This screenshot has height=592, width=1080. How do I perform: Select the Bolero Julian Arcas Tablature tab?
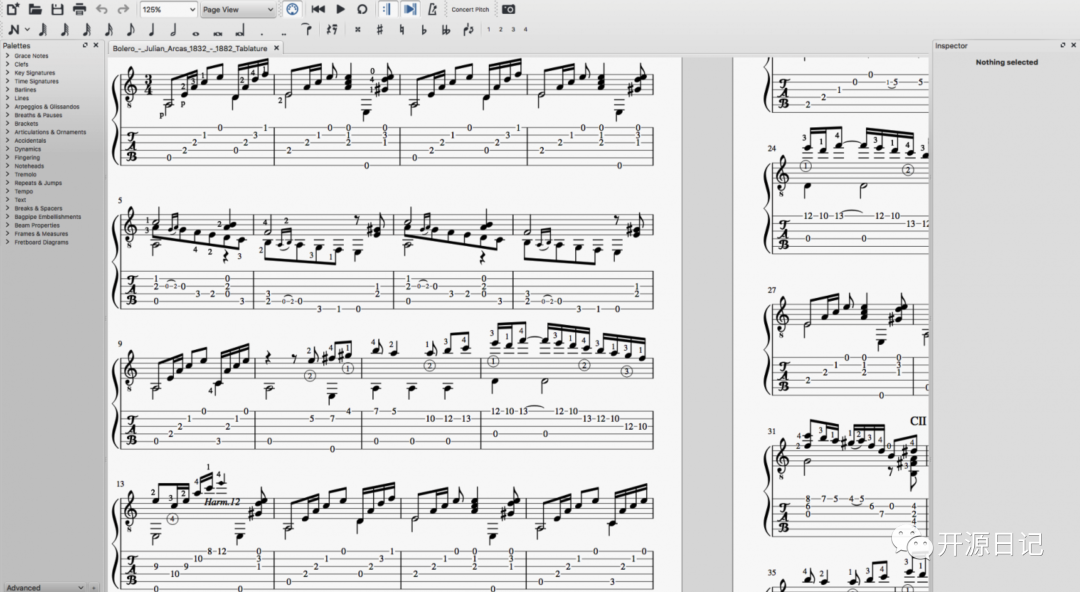click(190, 48)
